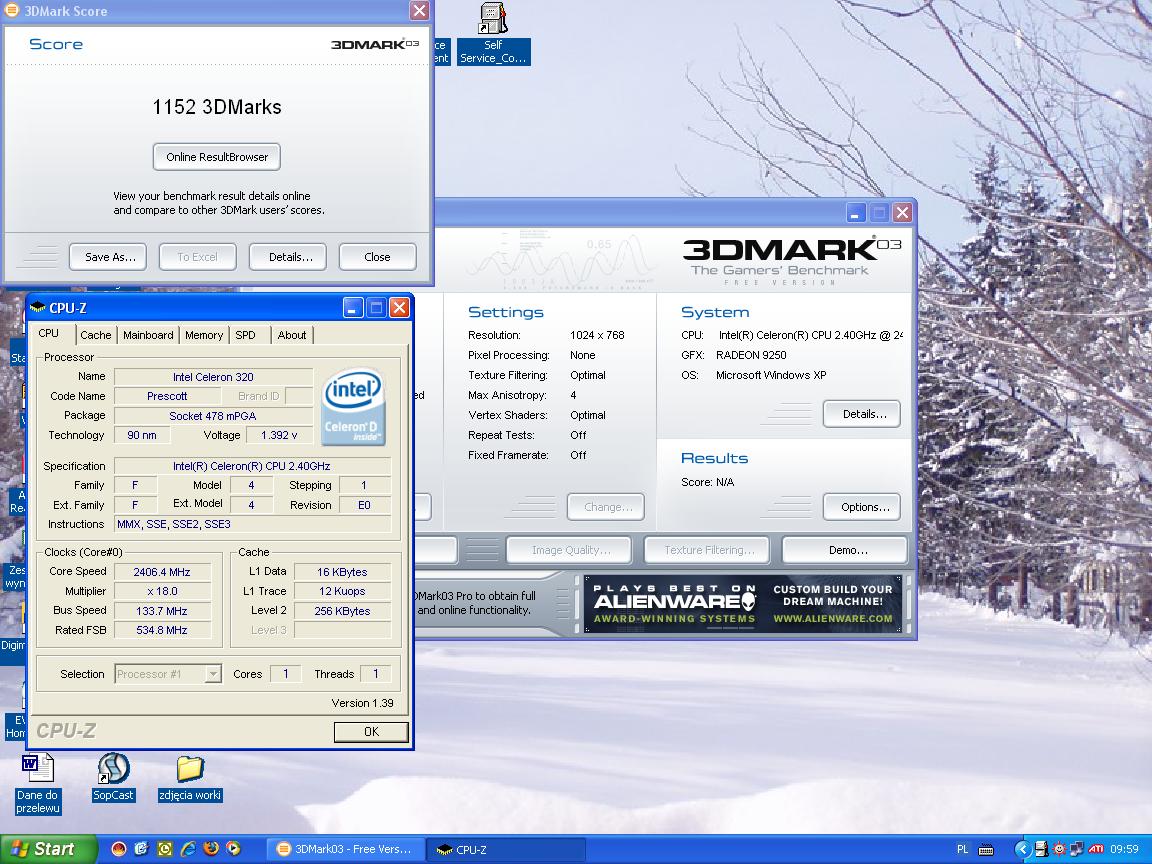Image resolution: width=1152 pixels, height=864 pixels.
Task: Open Details in the 3DMark Score window
Action: 288,257
